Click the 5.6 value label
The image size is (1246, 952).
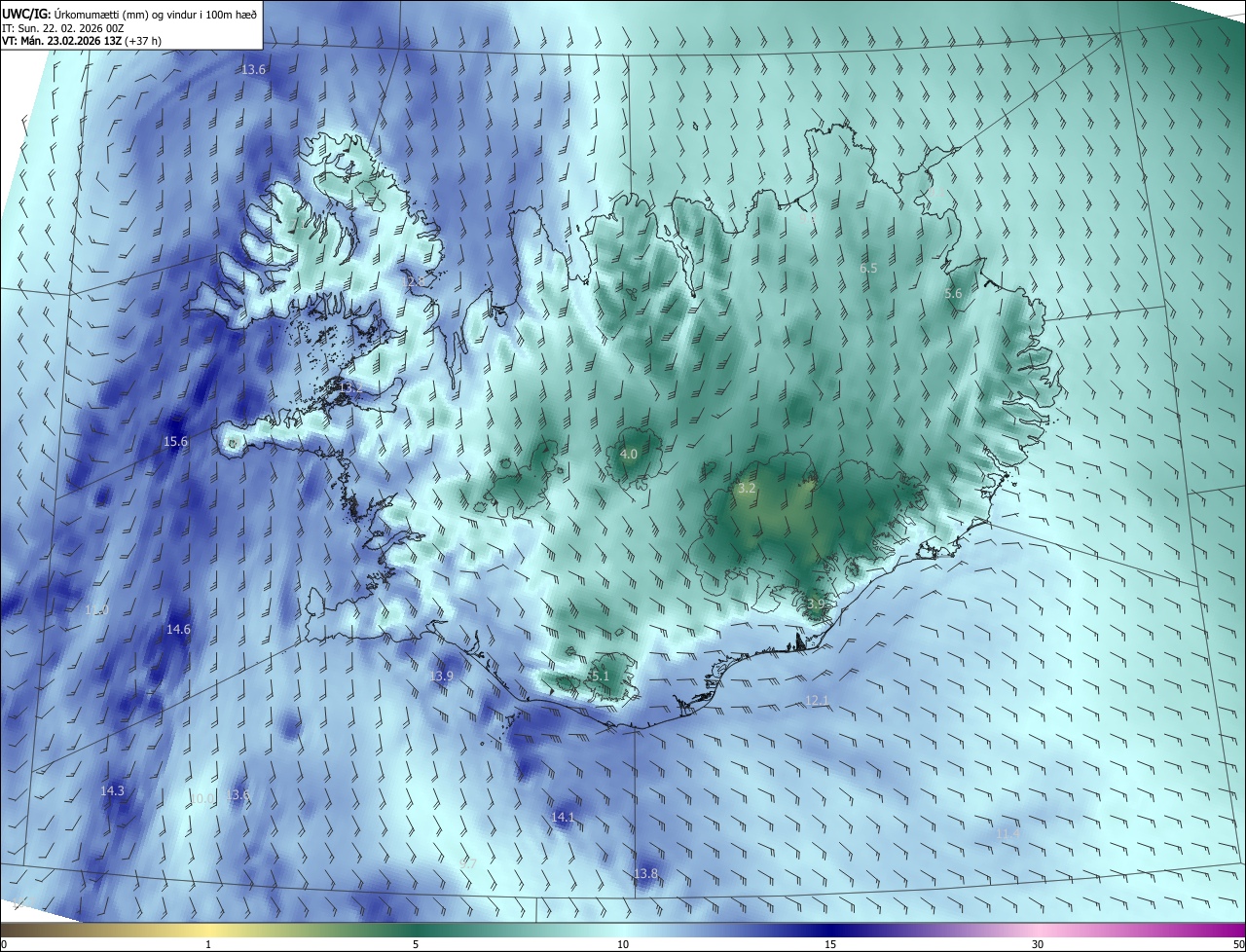click(x=953, y=293)
